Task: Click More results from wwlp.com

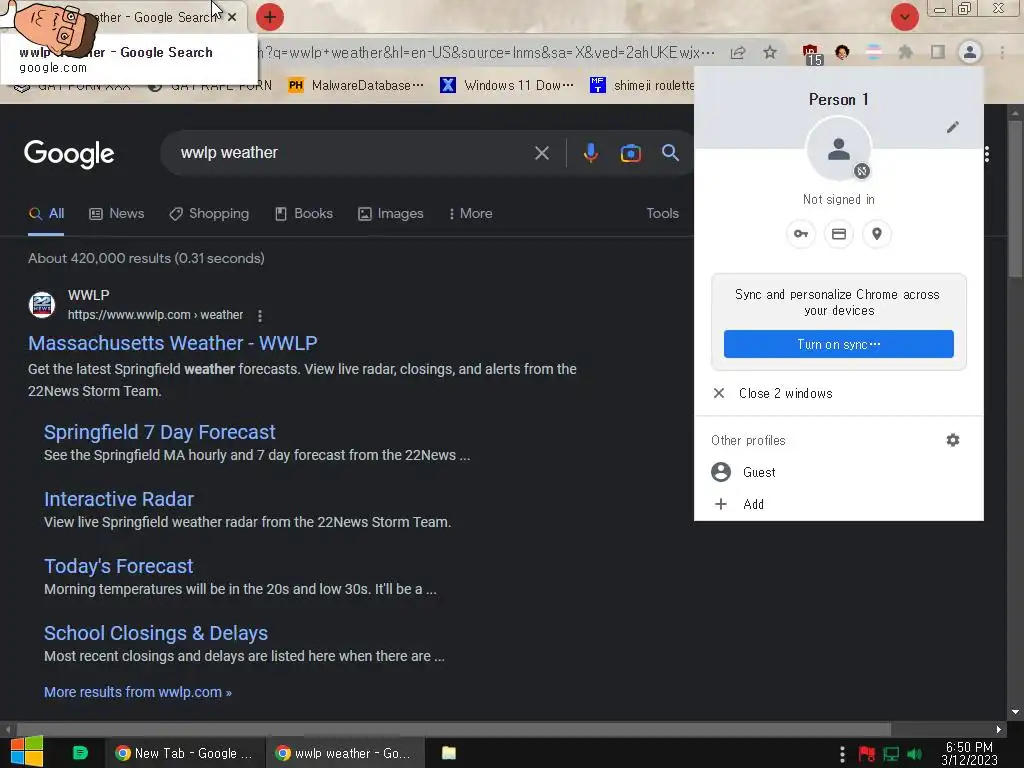Action: (138, 692)
